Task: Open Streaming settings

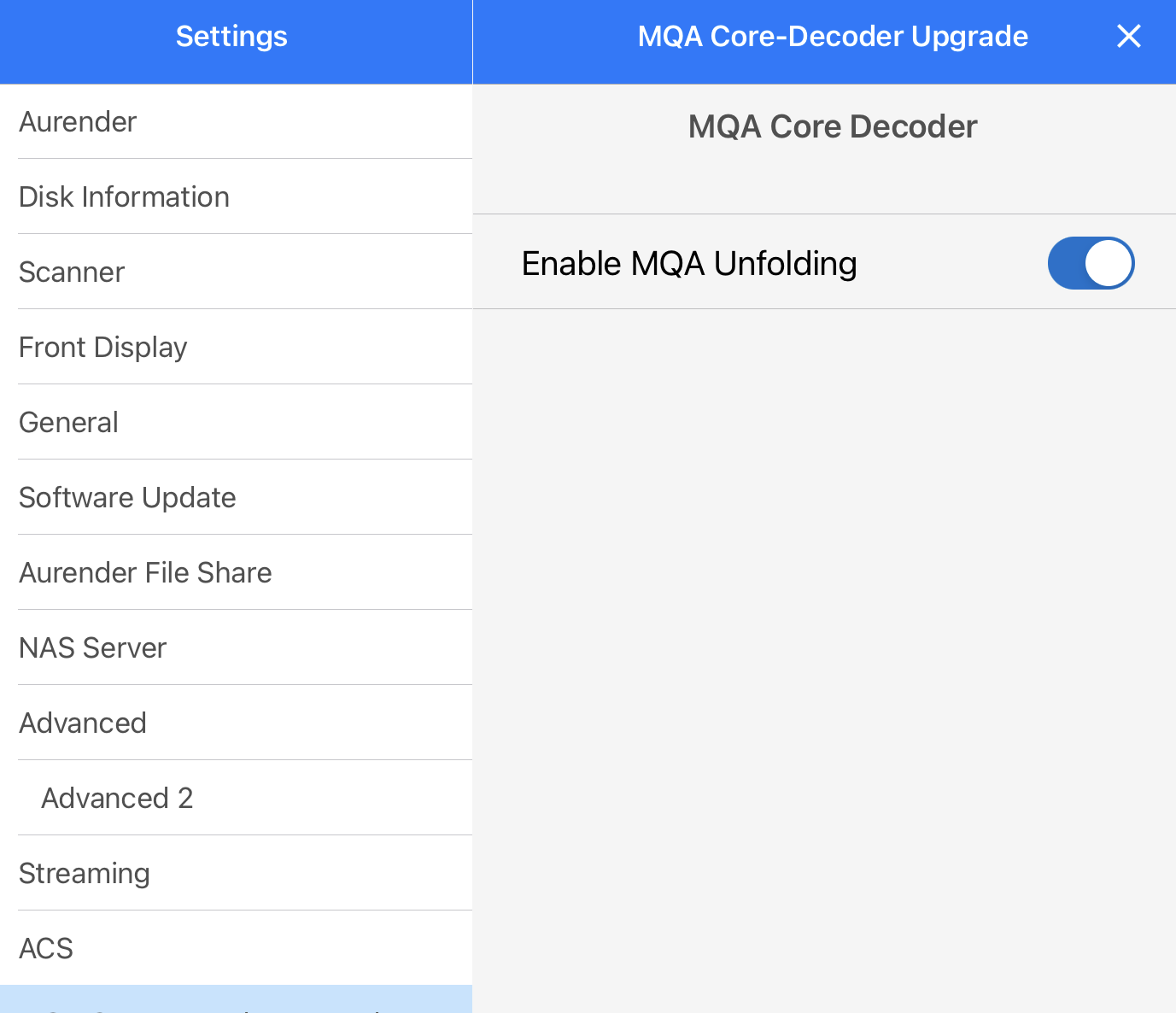Action: 236,873
